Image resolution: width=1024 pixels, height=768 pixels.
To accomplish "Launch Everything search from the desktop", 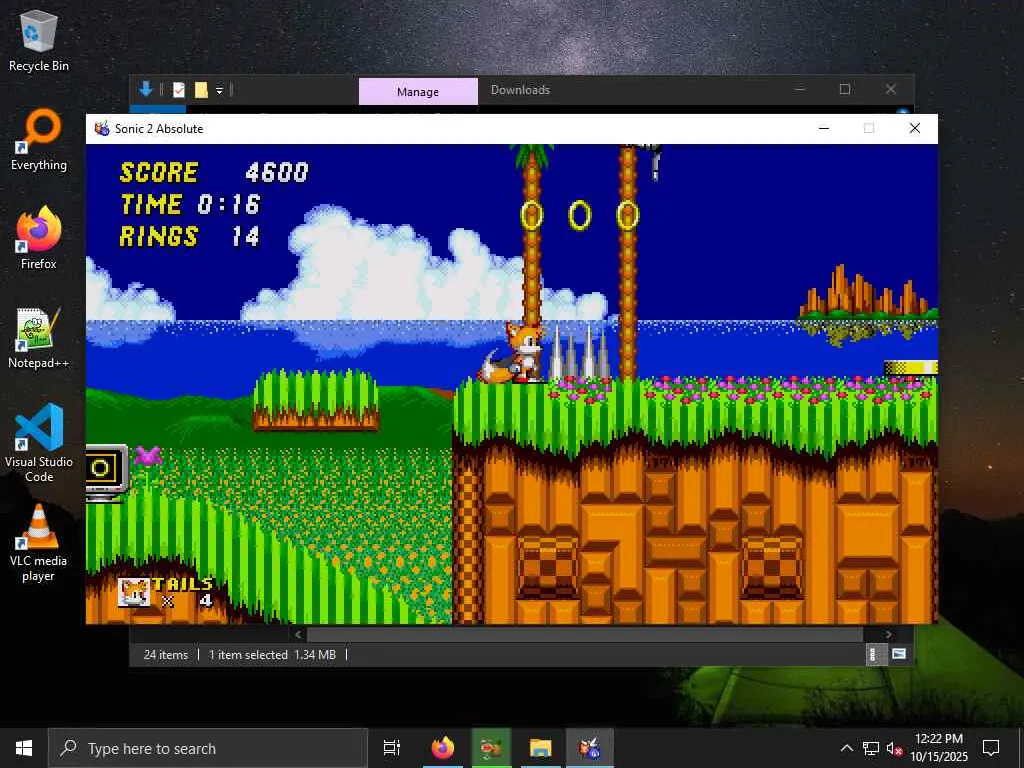I will click(x=39, y=140).
